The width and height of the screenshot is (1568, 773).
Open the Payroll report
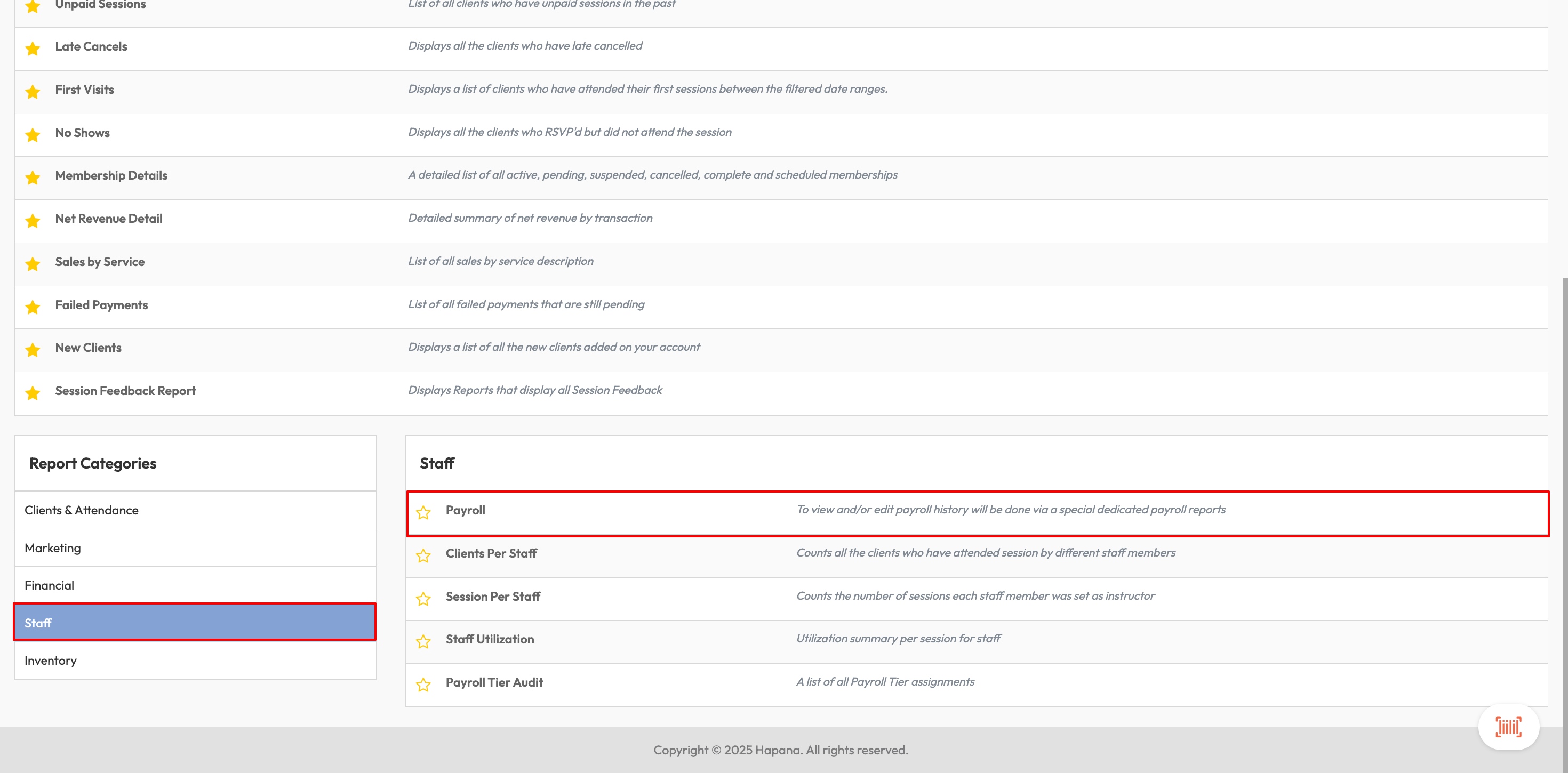pyautogui.click(x=465, y=510)
